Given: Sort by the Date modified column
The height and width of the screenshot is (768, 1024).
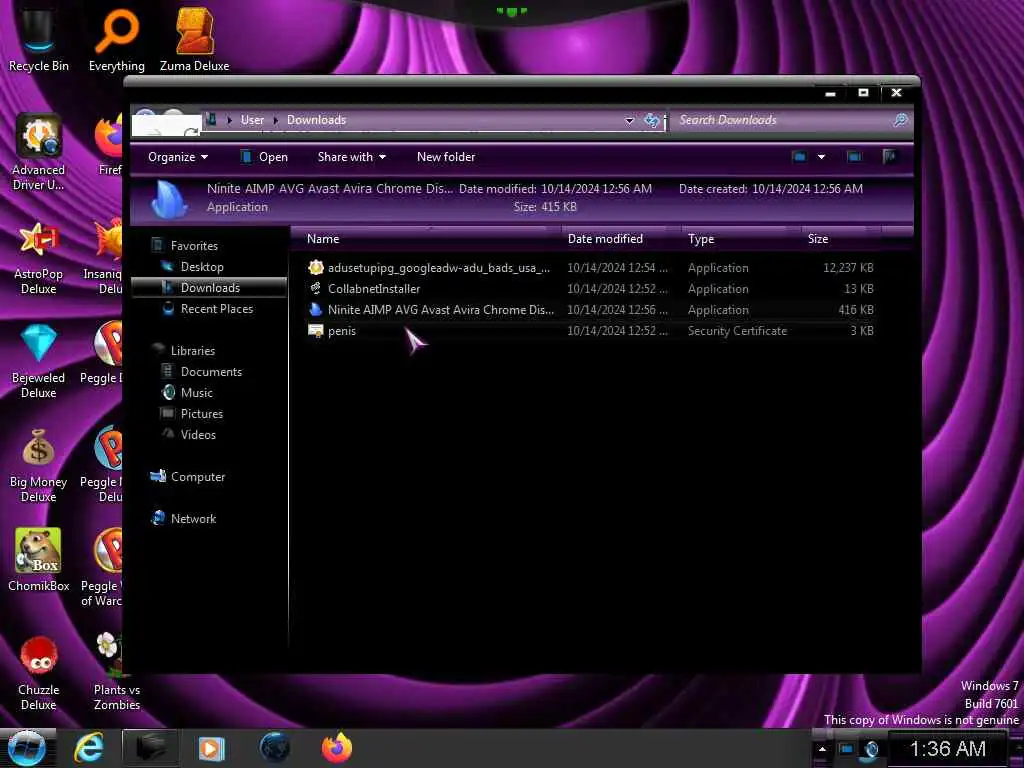Looking at the screenshot, I should [x=622, y=239].
